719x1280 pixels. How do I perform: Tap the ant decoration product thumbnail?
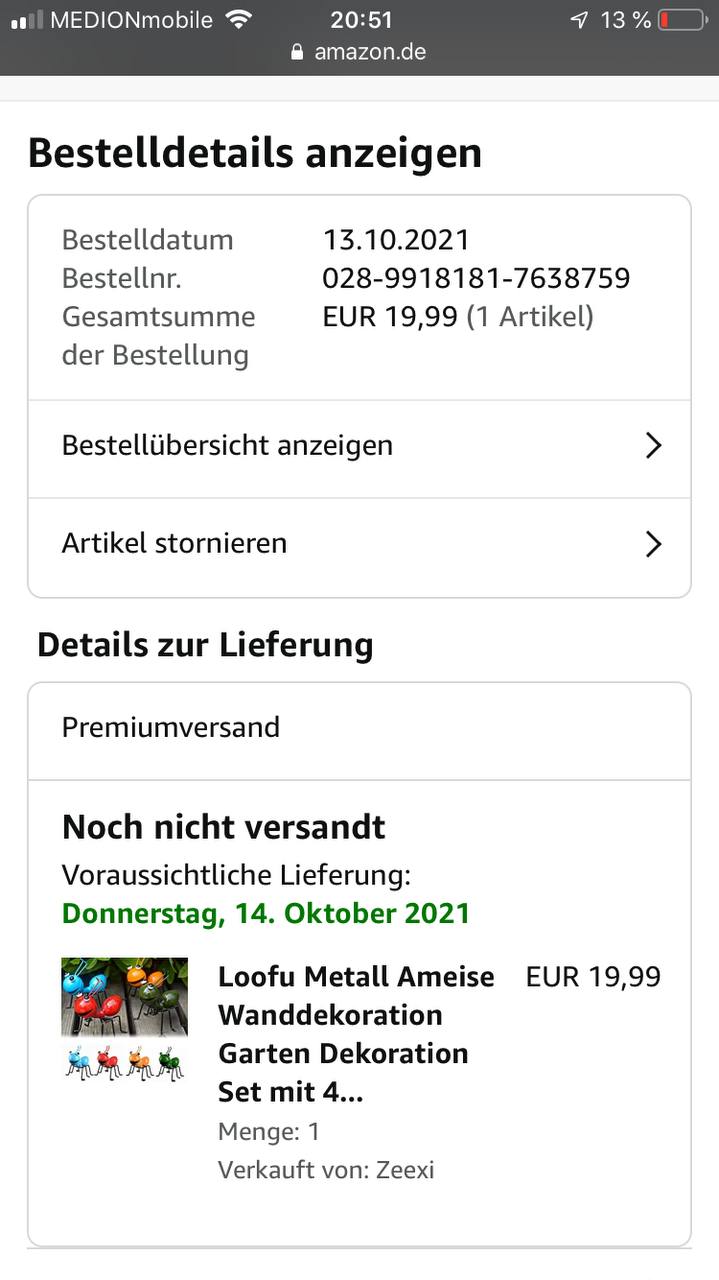click(x=124, y=1020)
